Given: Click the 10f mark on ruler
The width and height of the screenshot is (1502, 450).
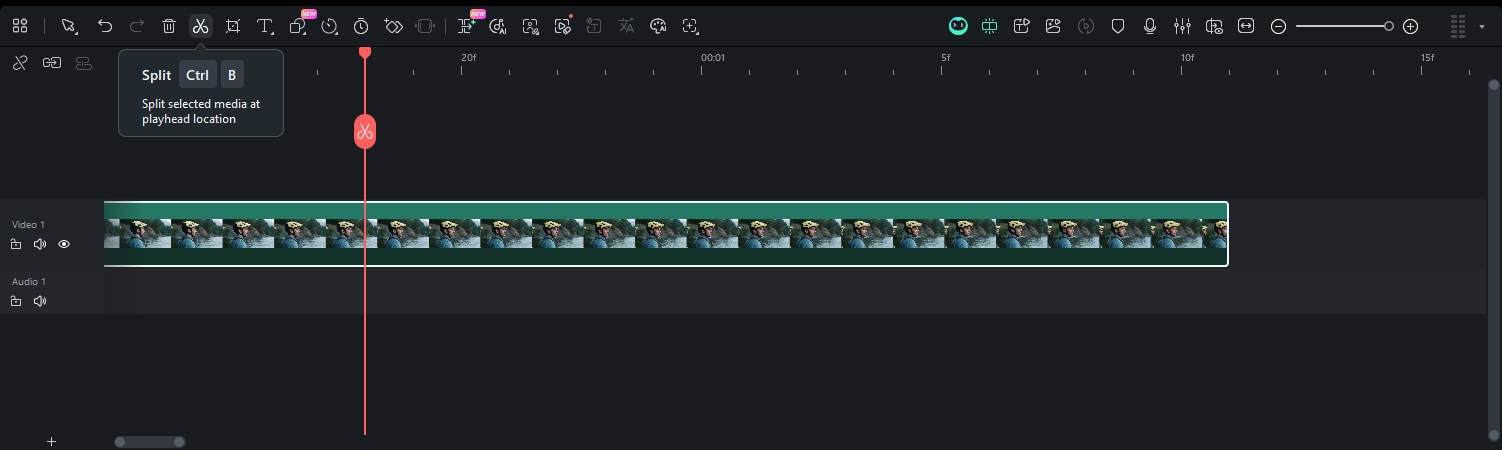Looking at the screenshot, I should coord(1187,58).
